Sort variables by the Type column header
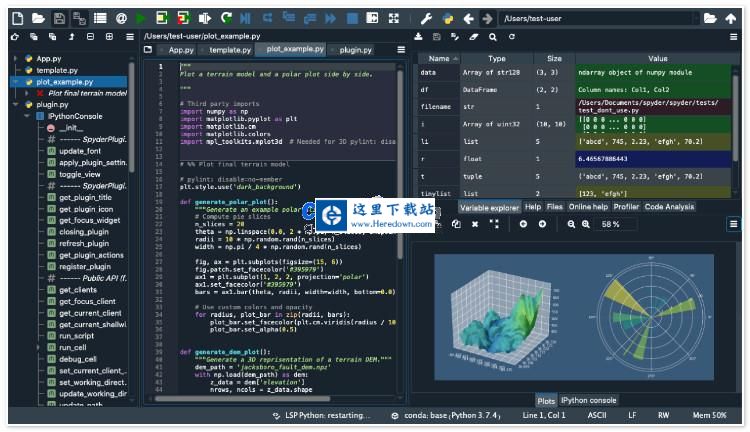750x432 pixels. click(x=497, y=58)
